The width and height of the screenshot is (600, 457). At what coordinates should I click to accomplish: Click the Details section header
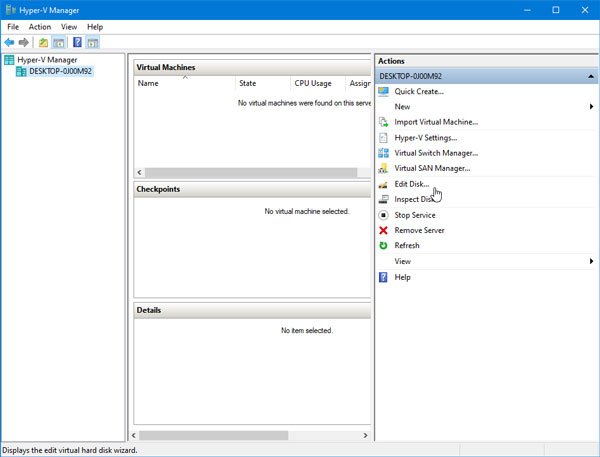click(252, 310)
